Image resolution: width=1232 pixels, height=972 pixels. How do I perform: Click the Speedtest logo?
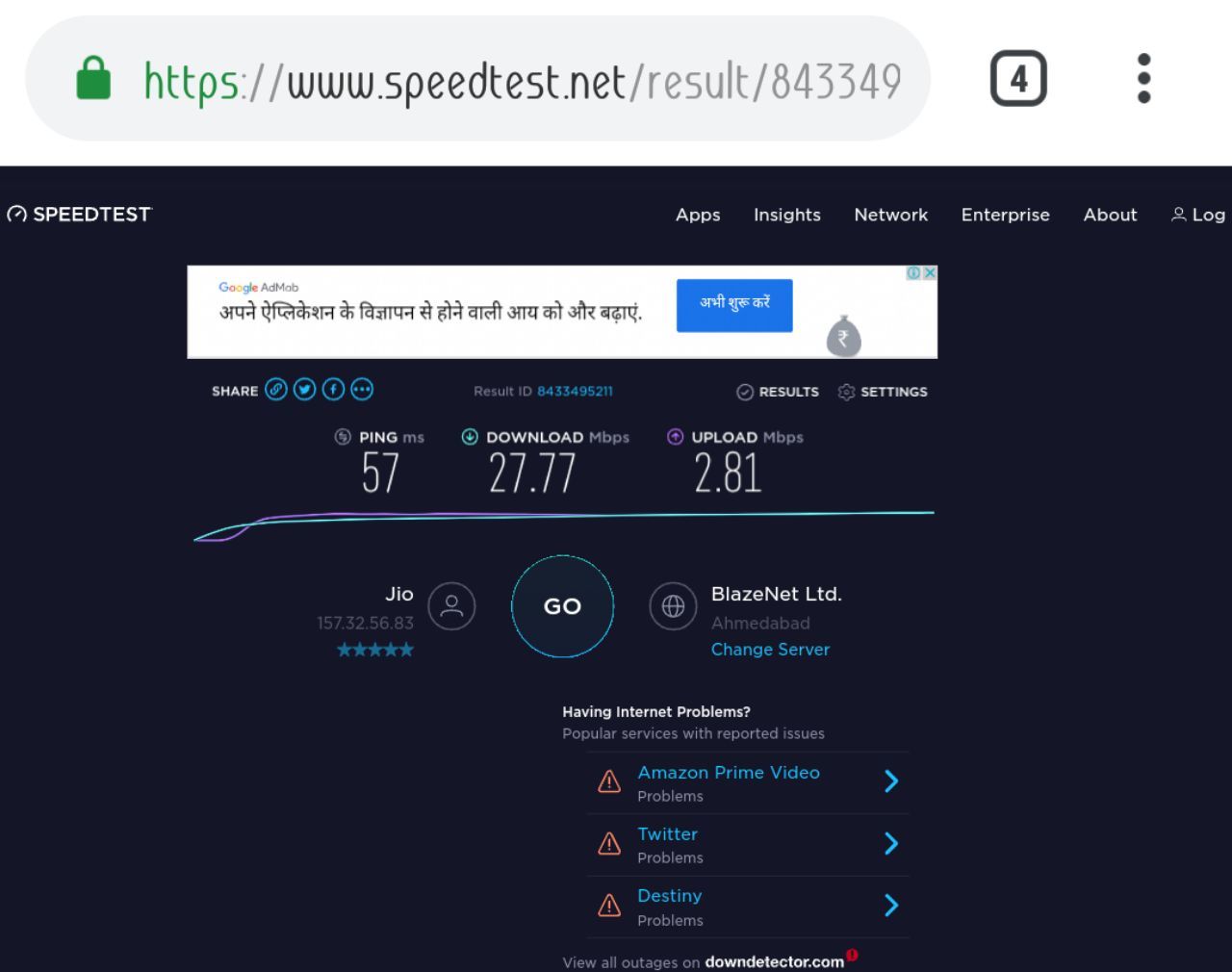(x=79, y=214)
